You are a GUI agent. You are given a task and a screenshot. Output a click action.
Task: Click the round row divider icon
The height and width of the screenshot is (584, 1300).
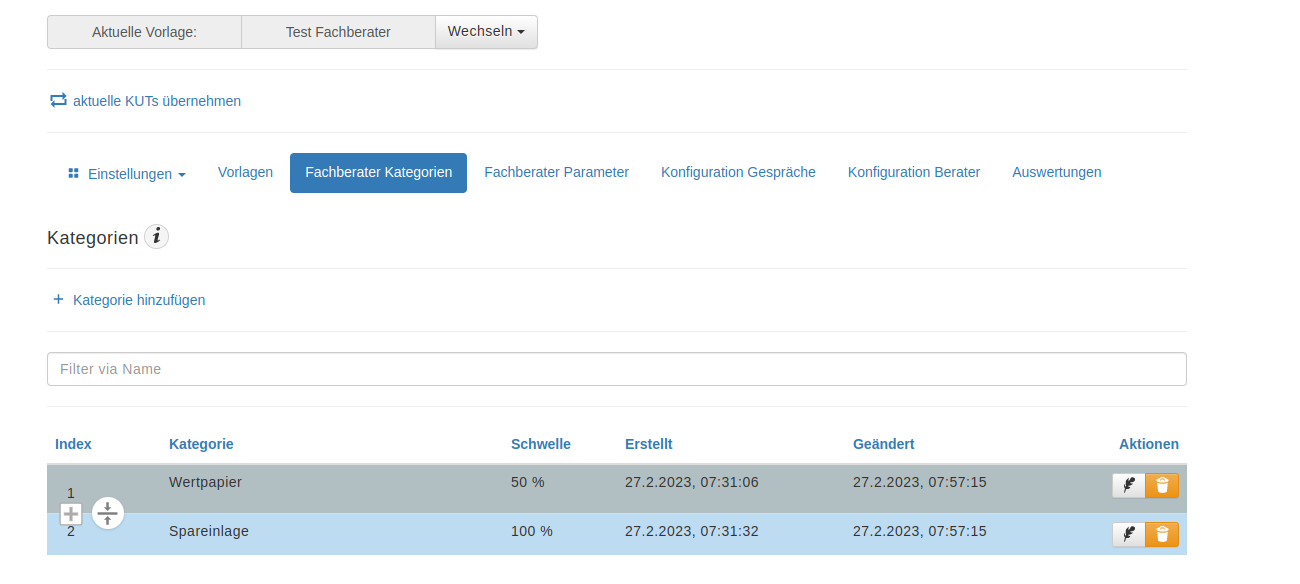[108, 513]
